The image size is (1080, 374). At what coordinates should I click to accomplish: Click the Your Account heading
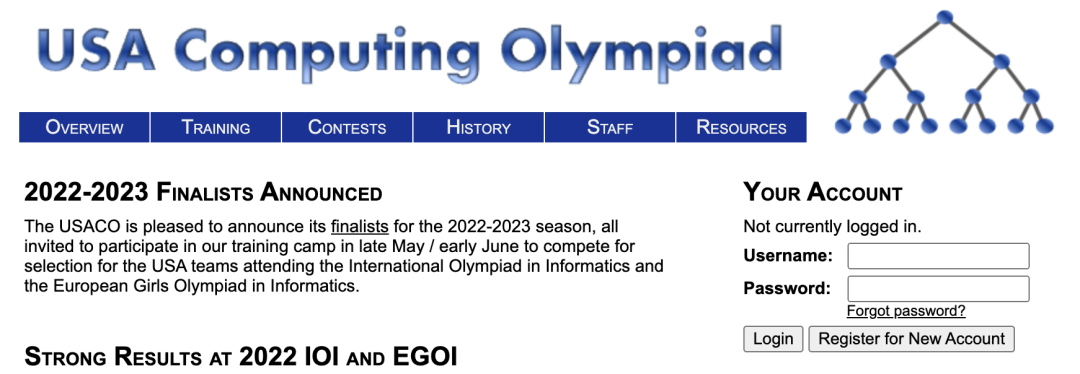[x=822, y=193]
